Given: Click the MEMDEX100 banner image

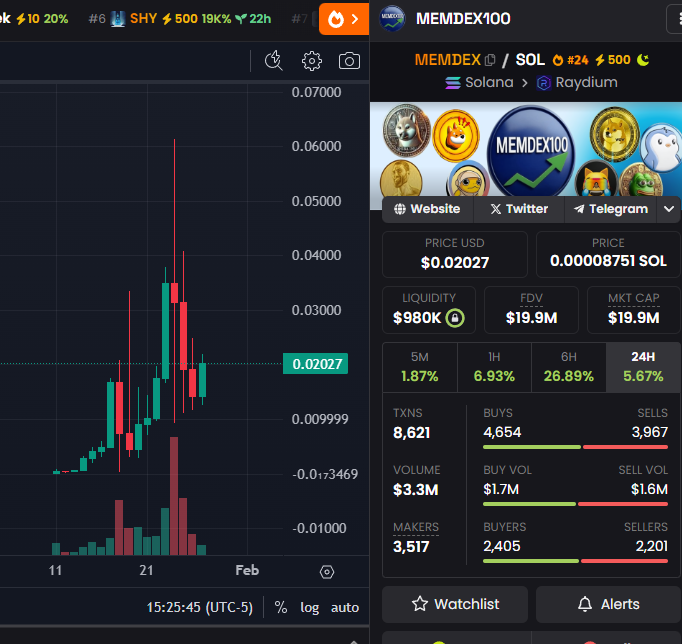Looking at the screenshot, I should coord(526,150).
